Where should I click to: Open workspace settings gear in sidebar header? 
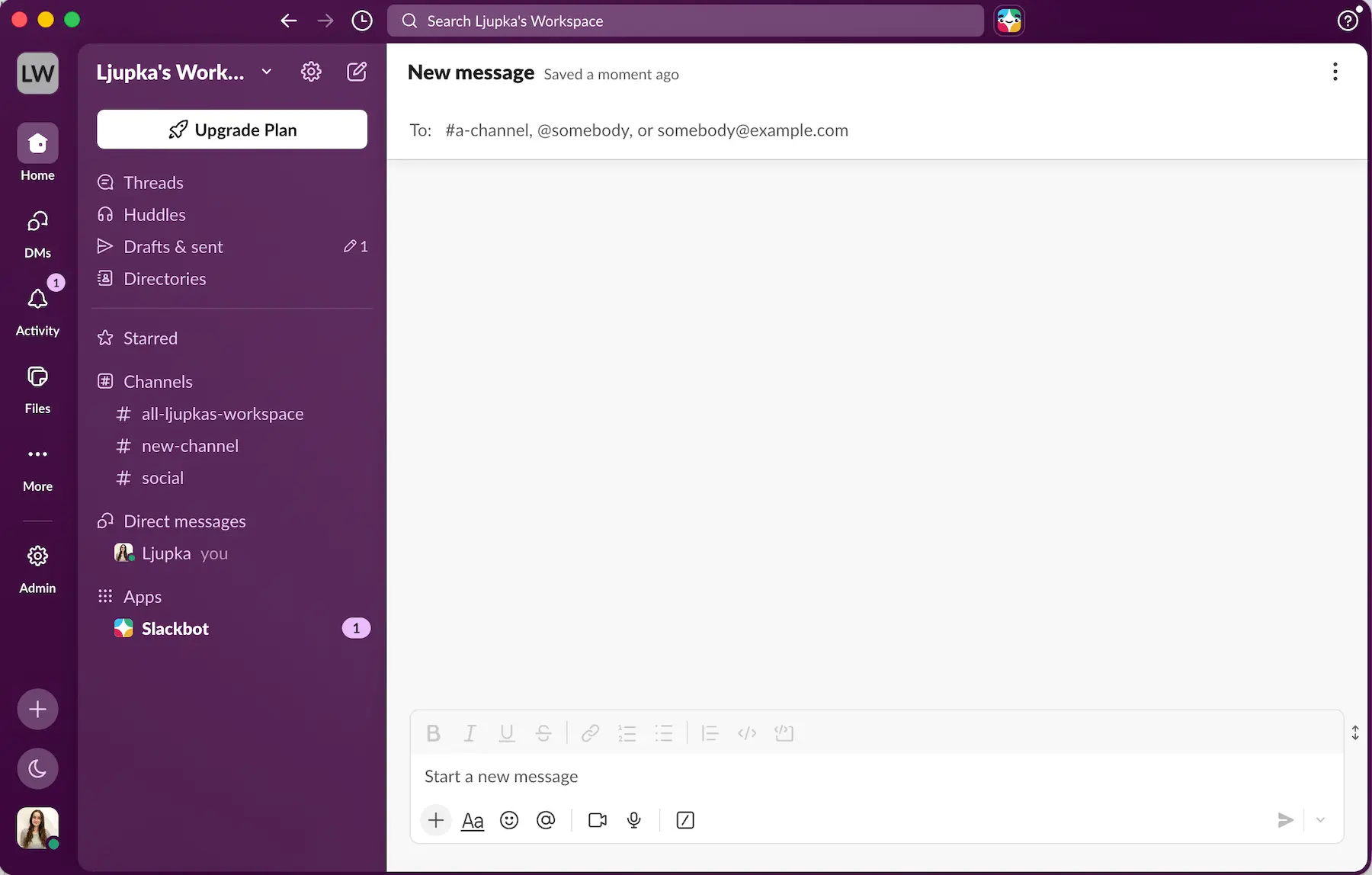pos(311,72)
